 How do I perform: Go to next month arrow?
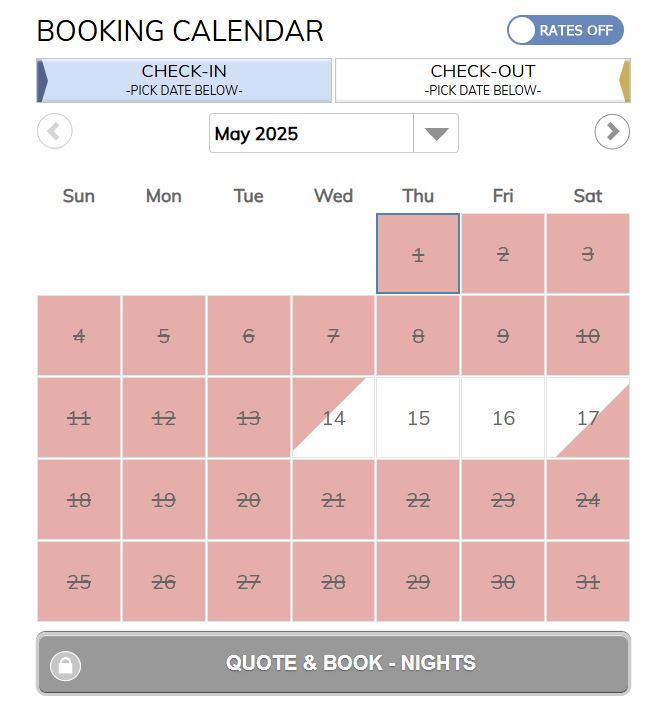612,131
